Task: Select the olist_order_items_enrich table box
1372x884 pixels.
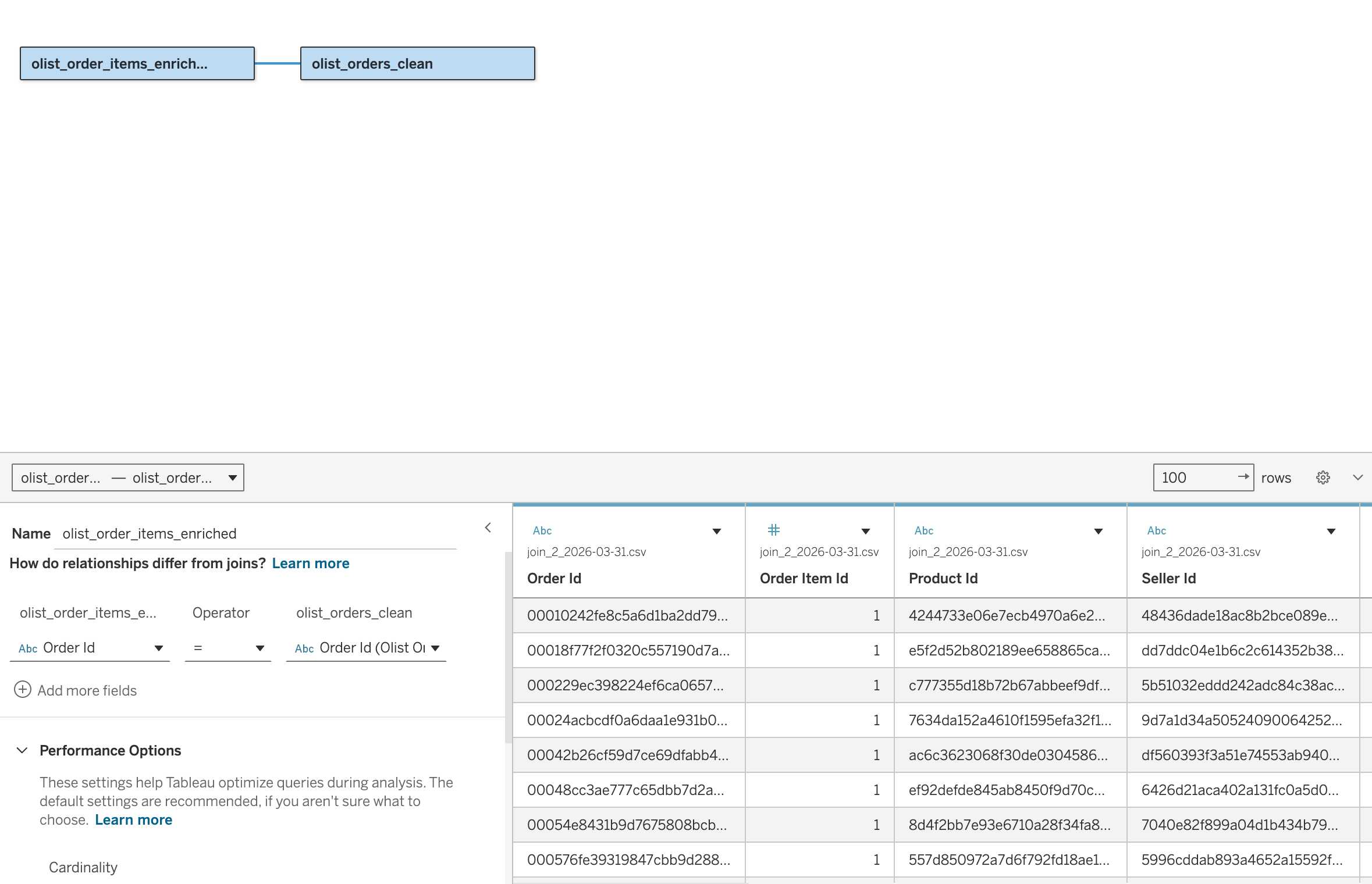Action: (x=137, y=63)
